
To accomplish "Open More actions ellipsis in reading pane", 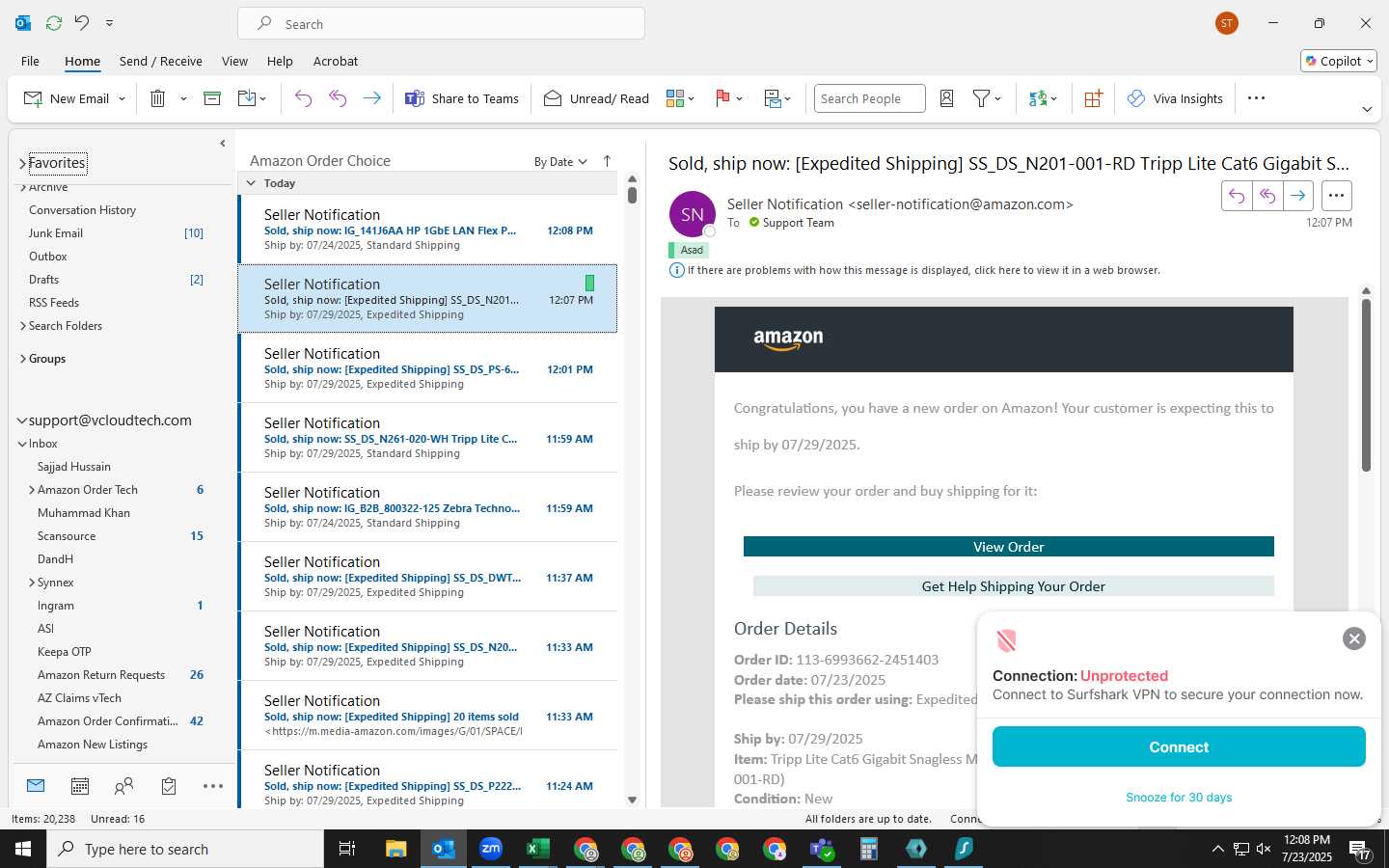I will coord(1336,196).
